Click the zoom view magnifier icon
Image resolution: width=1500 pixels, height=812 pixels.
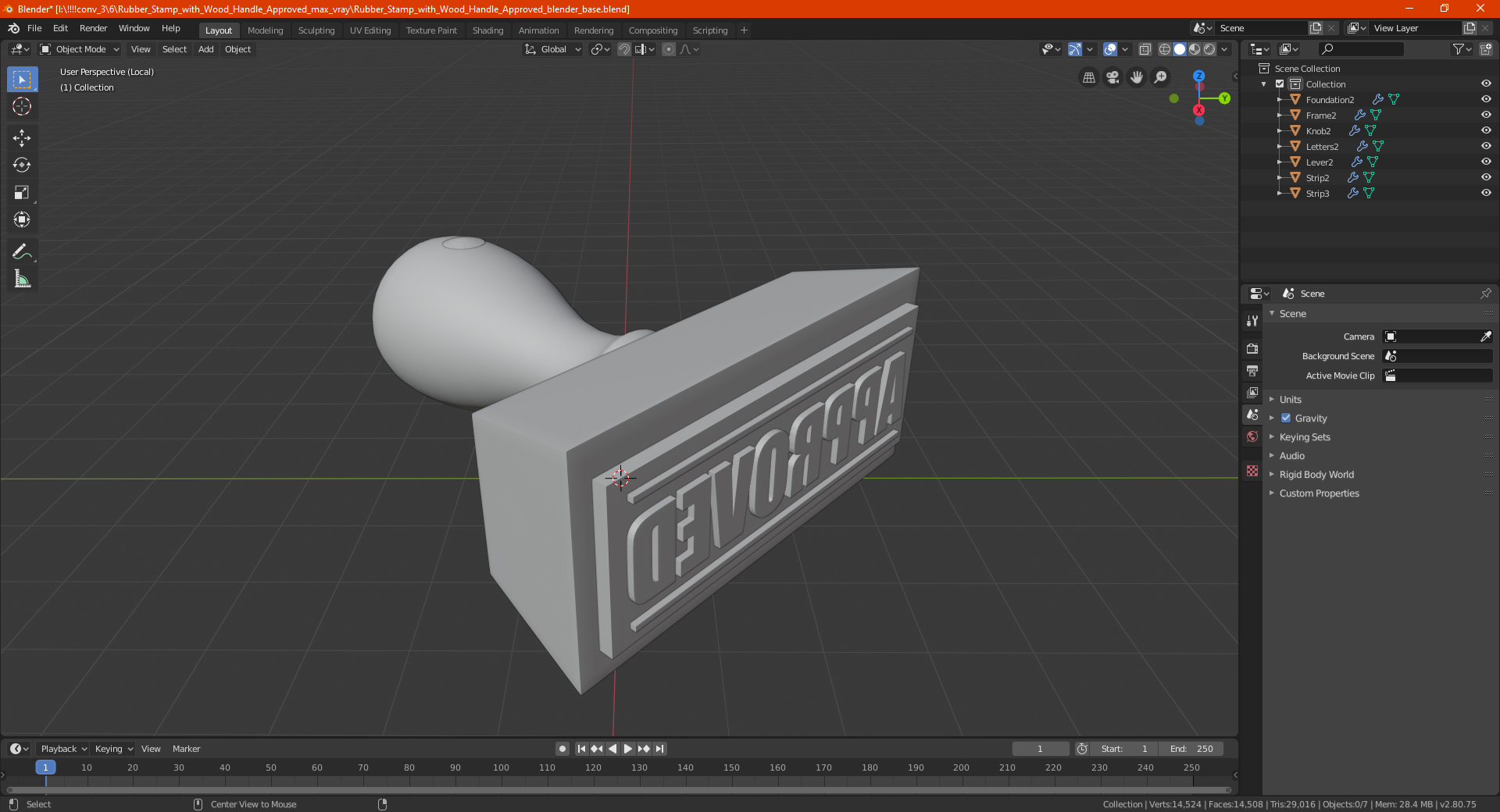[x=1161, y=77]
